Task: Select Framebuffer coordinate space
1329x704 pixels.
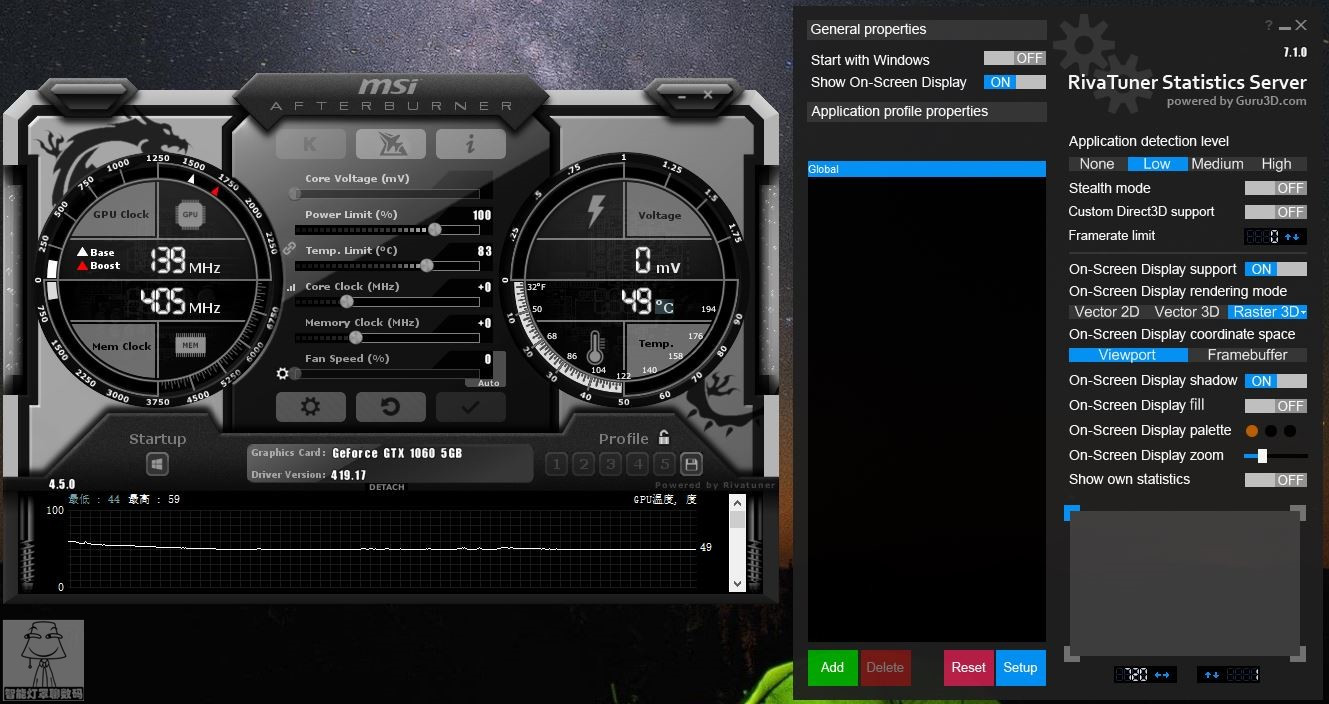Action: click(1247, 355)
